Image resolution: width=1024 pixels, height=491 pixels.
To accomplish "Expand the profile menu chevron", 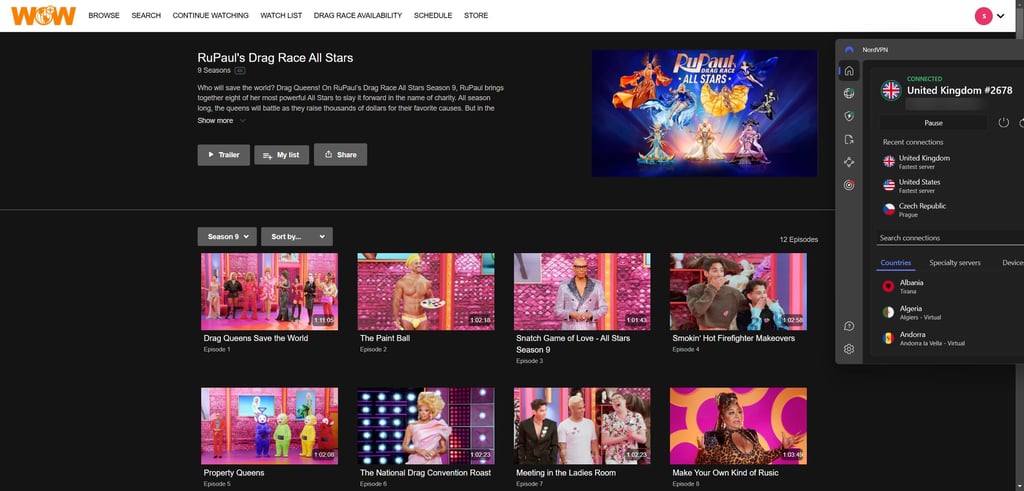I will [x=1000, y=16].
